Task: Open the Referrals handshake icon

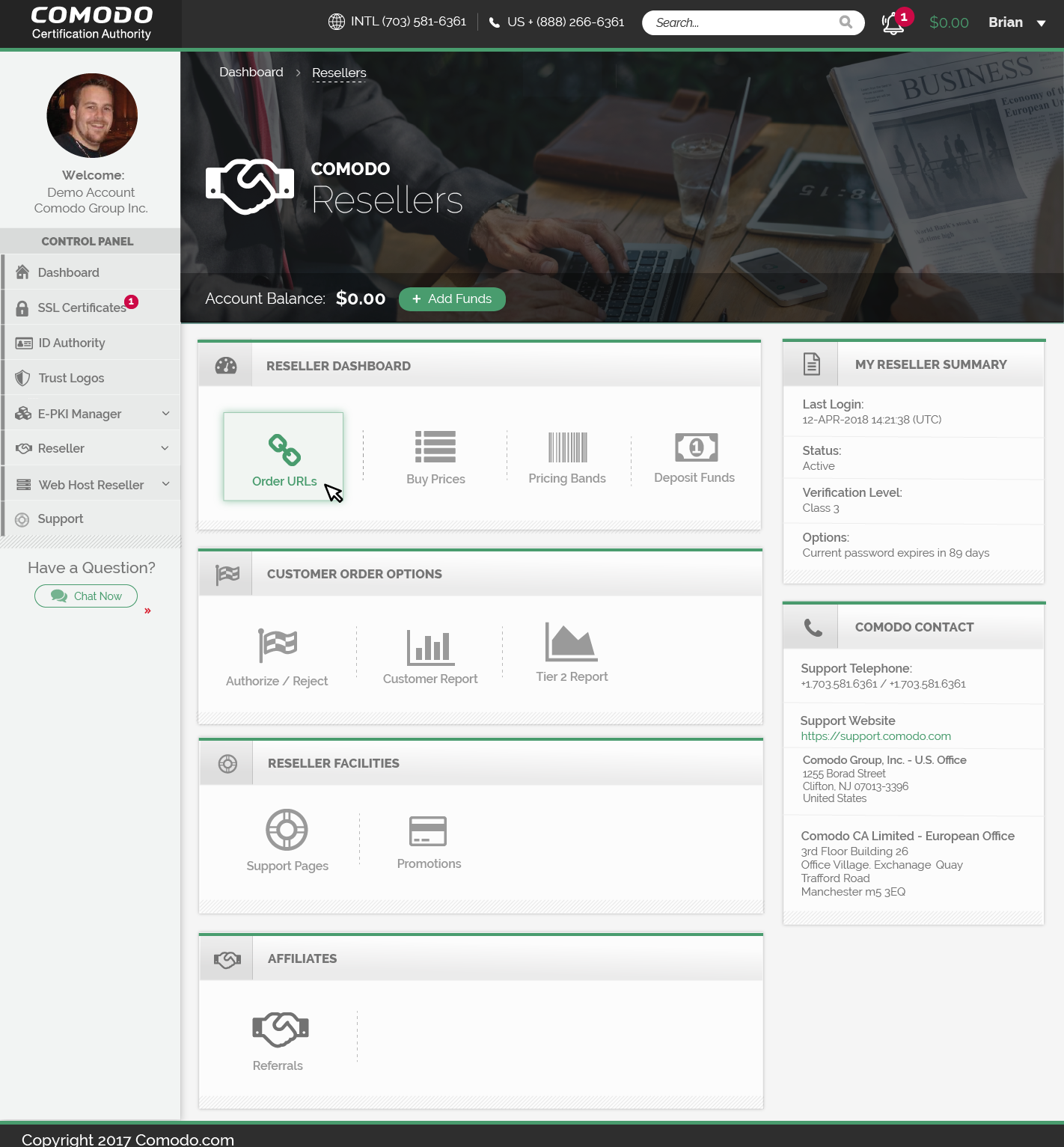Action: point(281,1030)
